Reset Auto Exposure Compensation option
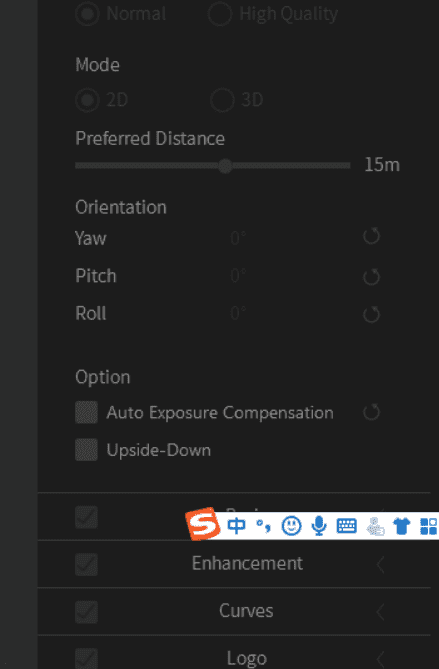Screen dimensions: 439x669 [x=371, y=412]
